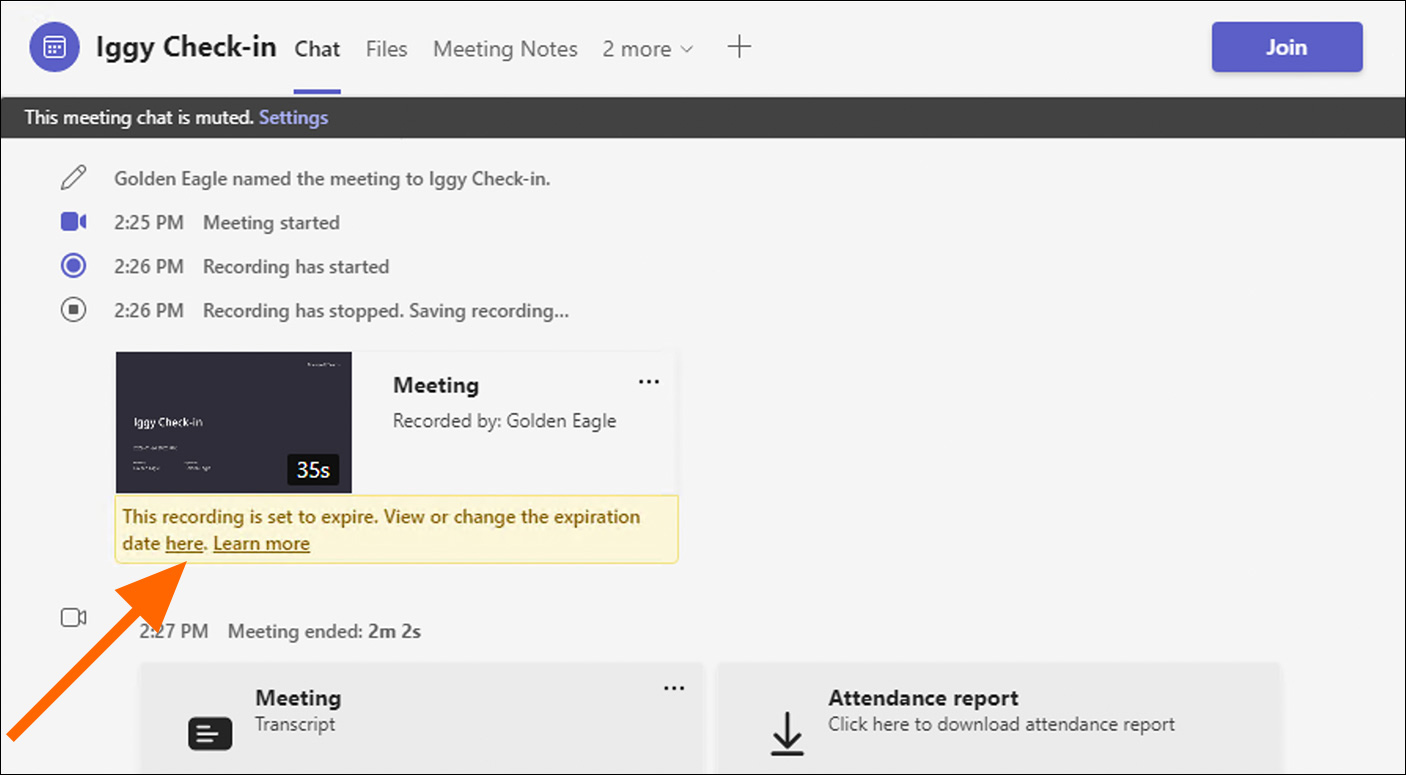
Task: Add a new tab with plus icon
Action: coord(739,47)
